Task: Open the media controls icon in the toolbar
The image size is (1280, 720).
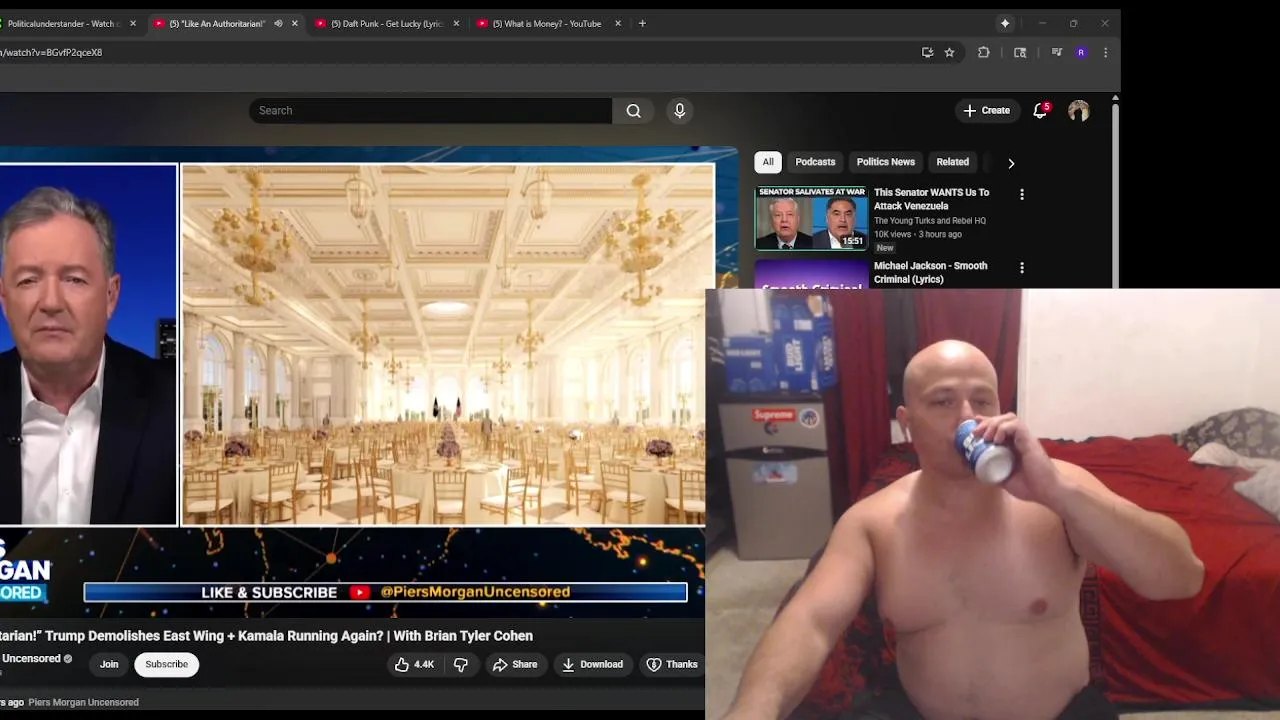Action: coord(1056,53)
